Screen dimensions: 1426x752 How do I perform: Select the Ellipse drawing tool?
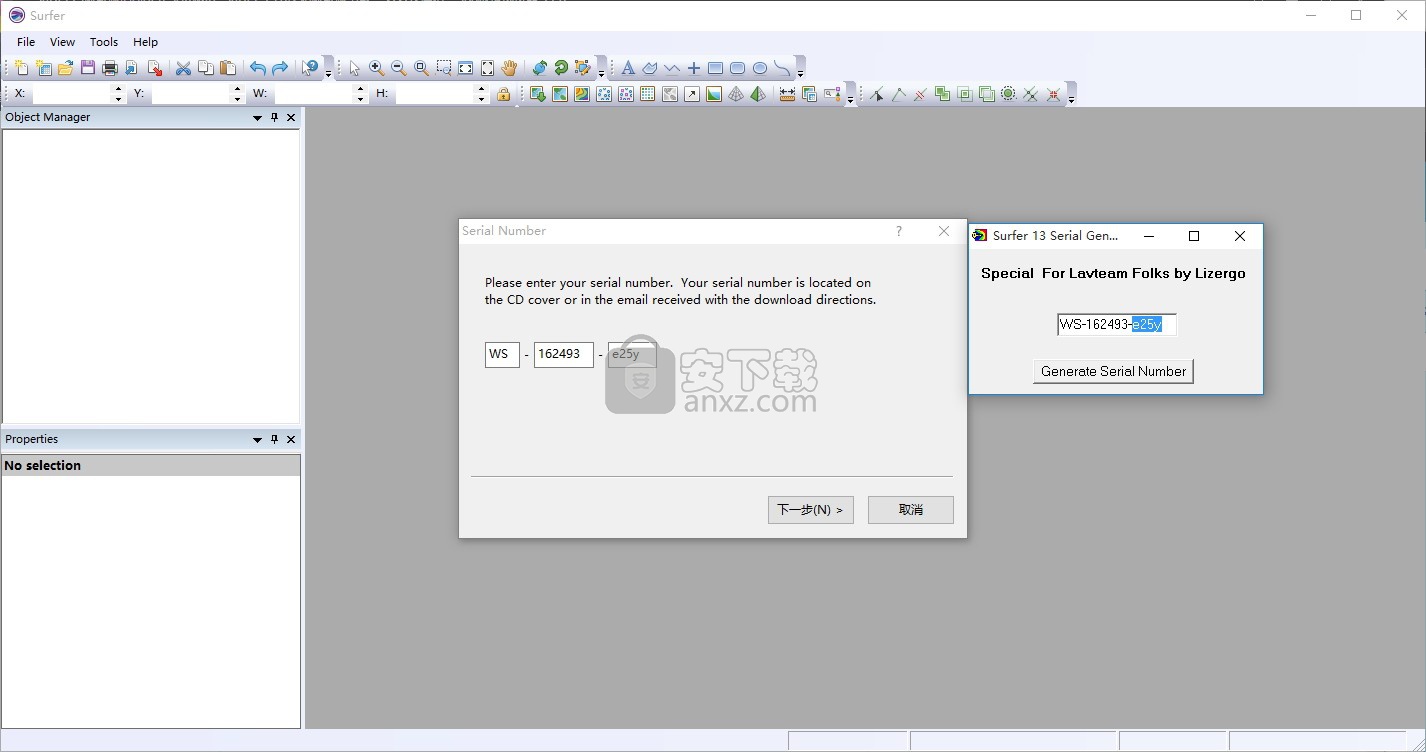pyautogui.click(x=759, y=68)
